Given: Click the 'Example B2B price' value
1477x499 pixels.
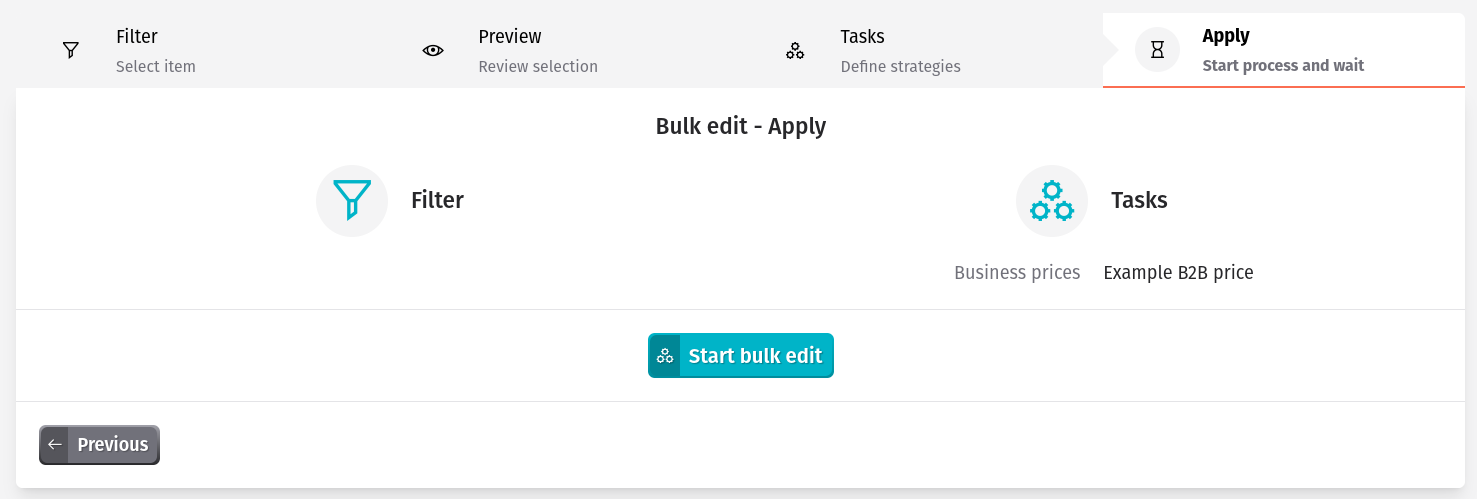Looking at the screenshot, I should point(1178,272).
